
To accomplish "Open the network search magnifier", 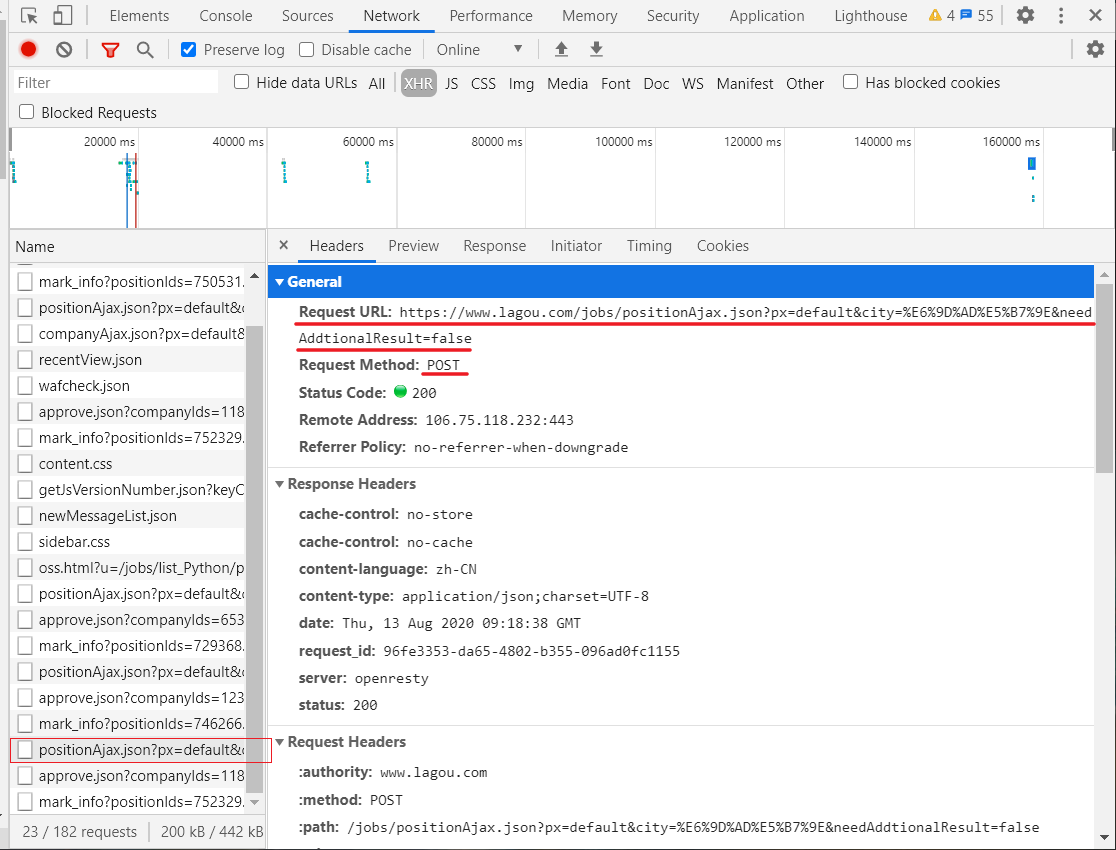I will 145,50.
